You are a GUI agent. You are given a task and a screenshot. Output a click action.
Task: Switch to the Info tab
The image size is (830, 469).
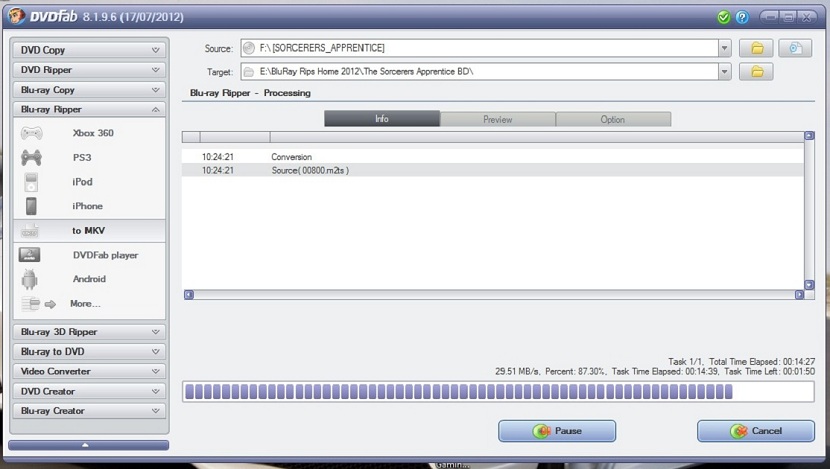(x=382, y=119)
